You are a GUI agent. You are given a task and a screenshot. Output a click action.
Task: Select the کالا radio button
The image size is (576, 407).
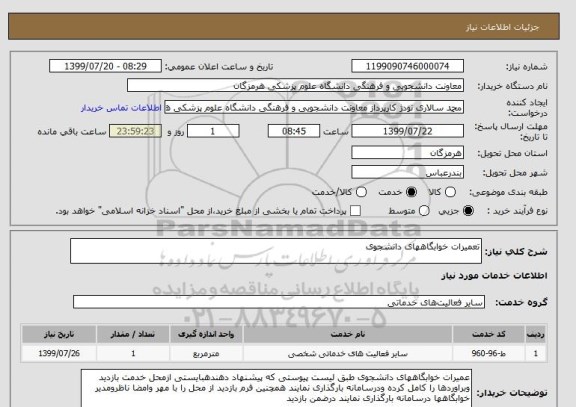click(450, 192)
